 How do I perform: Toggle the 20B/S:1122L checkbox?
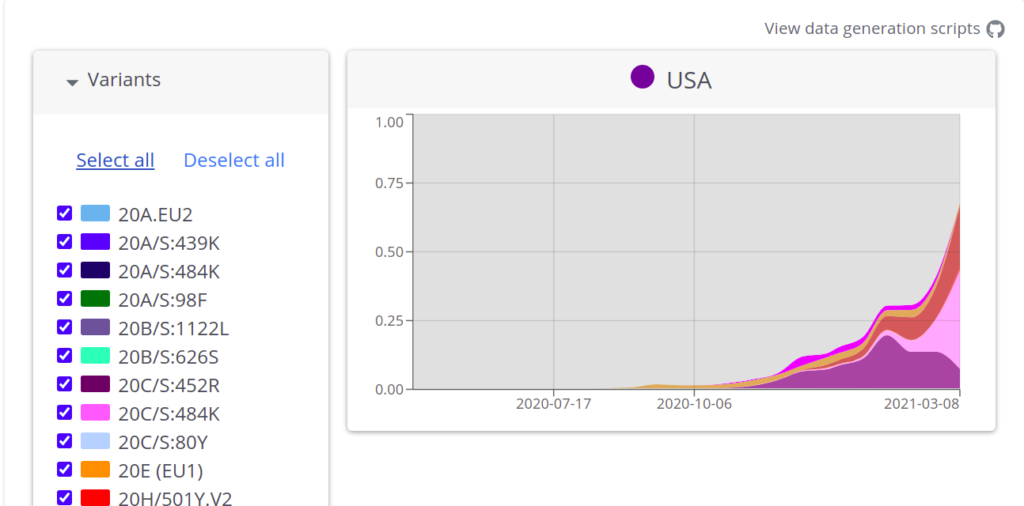click(65, 326)
